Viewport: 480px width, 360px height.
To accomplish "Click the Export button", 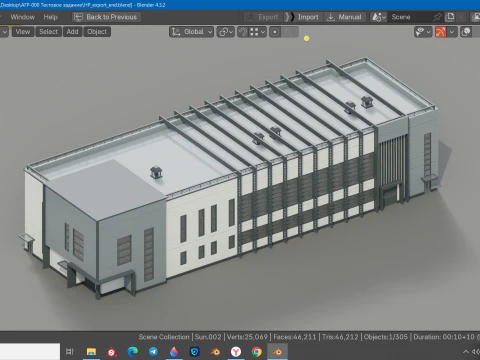I will [264, 17].
